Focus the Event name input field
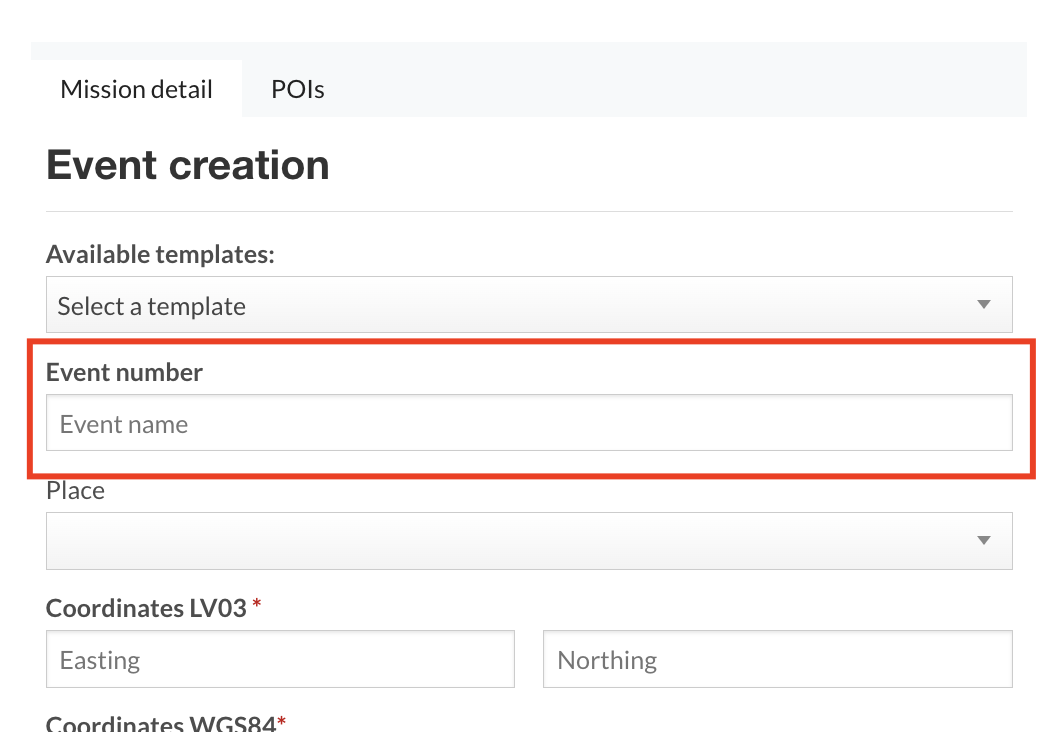Viewport: 1060px width, 732px height. [528, 423]
